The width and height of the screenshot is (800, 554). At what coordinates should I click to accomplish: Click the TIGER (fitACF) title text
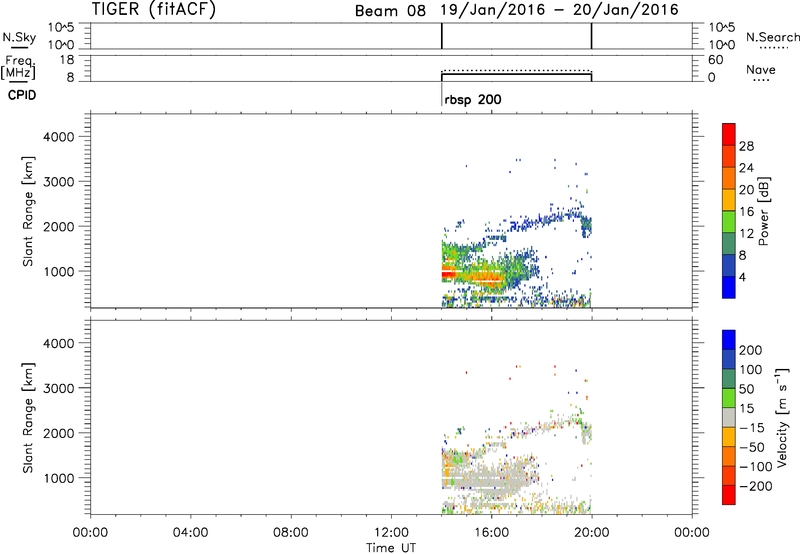154,9
